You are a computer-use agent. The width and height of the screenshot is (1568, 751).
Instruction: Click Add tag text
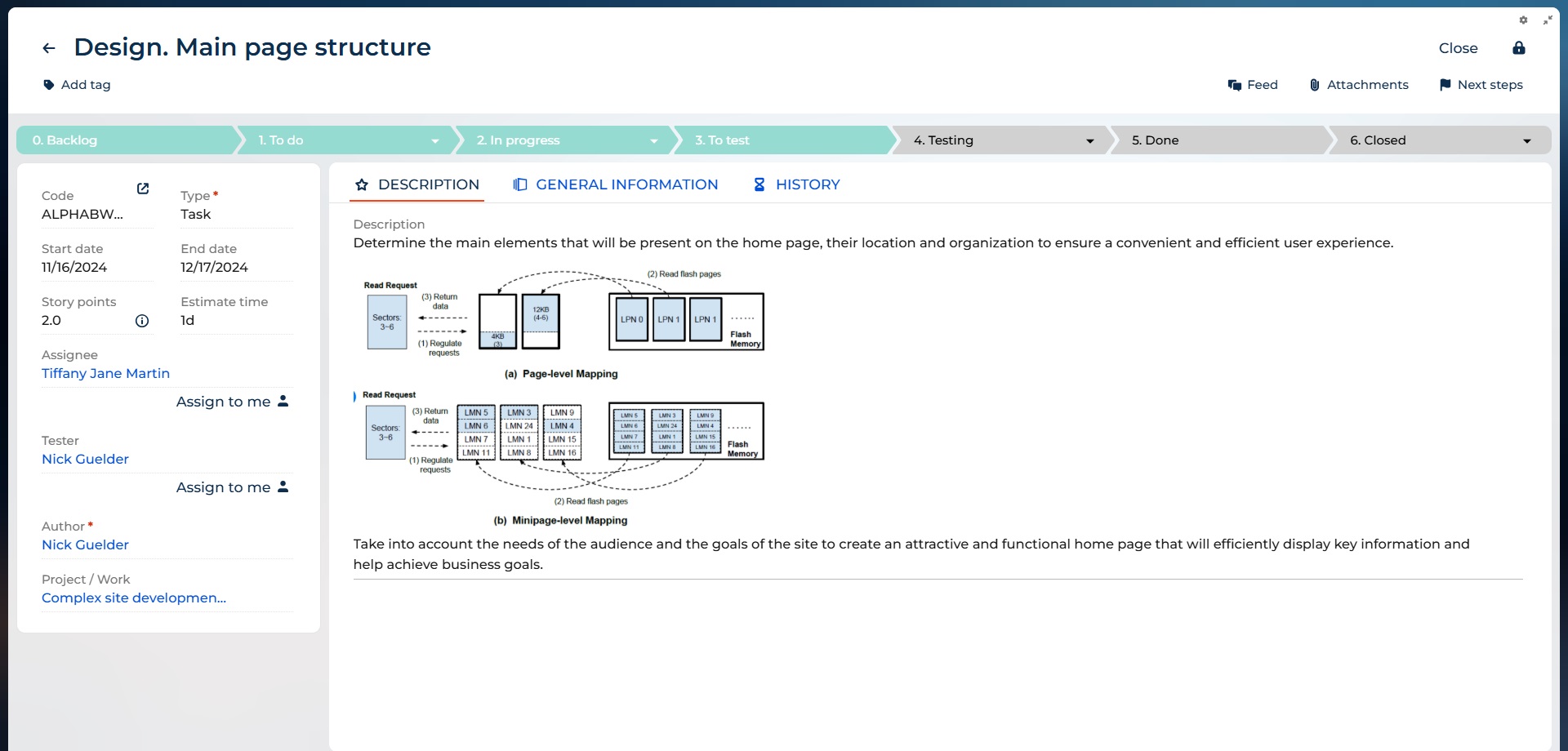click(86, 85)
